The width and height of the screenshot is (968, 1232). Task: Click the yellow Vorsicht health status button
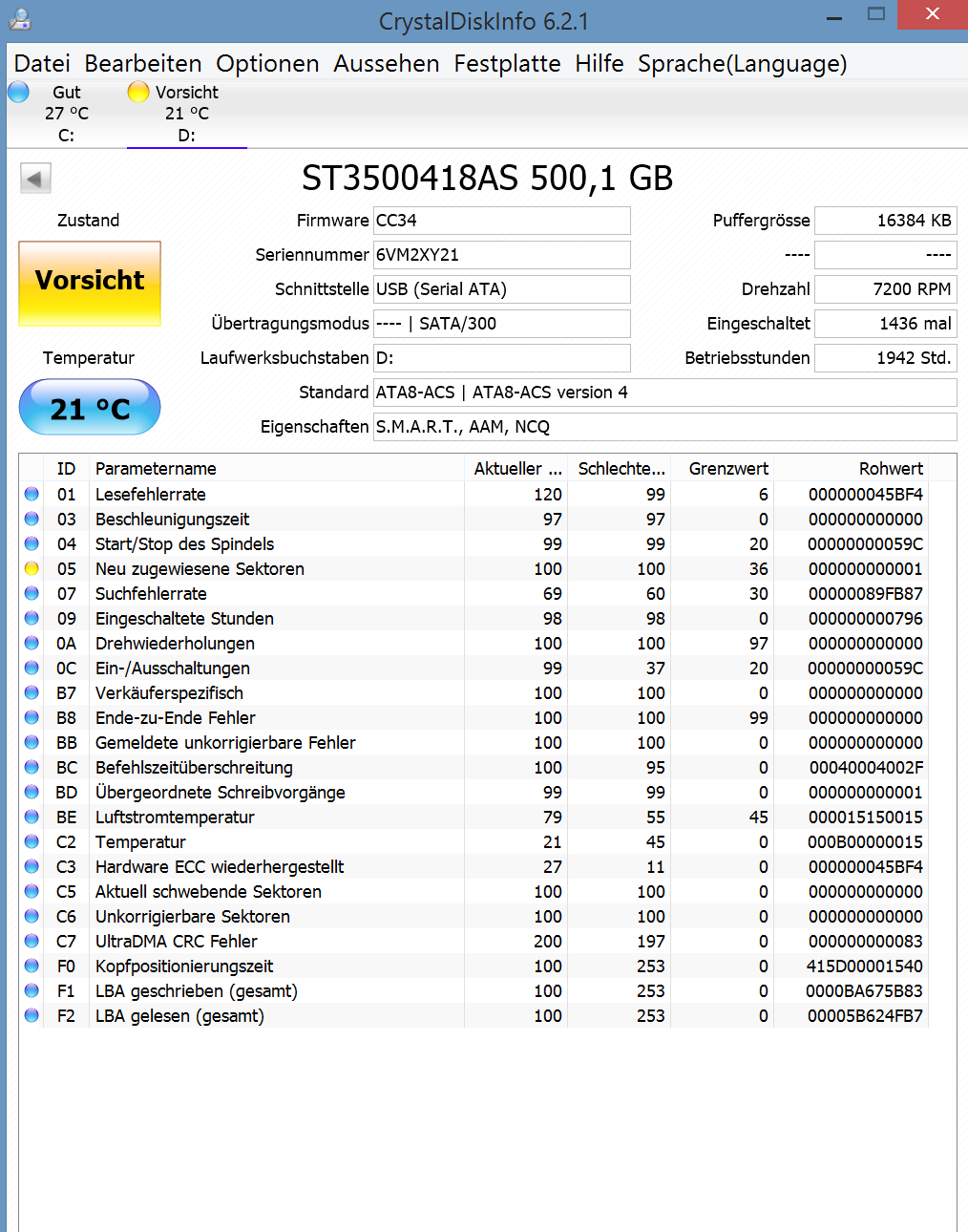(x=90, y=284)
